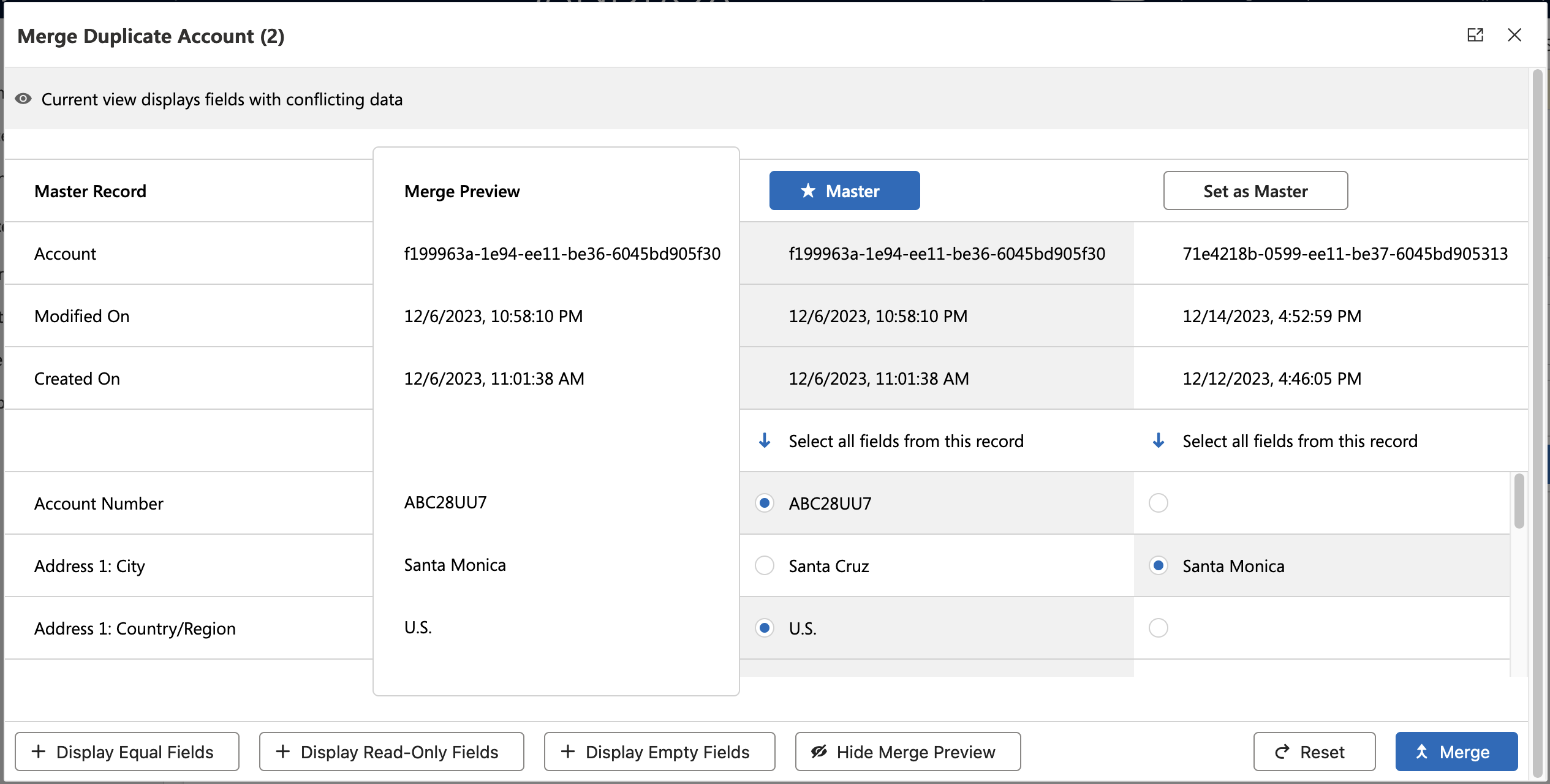
Task: Click the down arrow icon in the Master column
Action: [x=765, y=440]
